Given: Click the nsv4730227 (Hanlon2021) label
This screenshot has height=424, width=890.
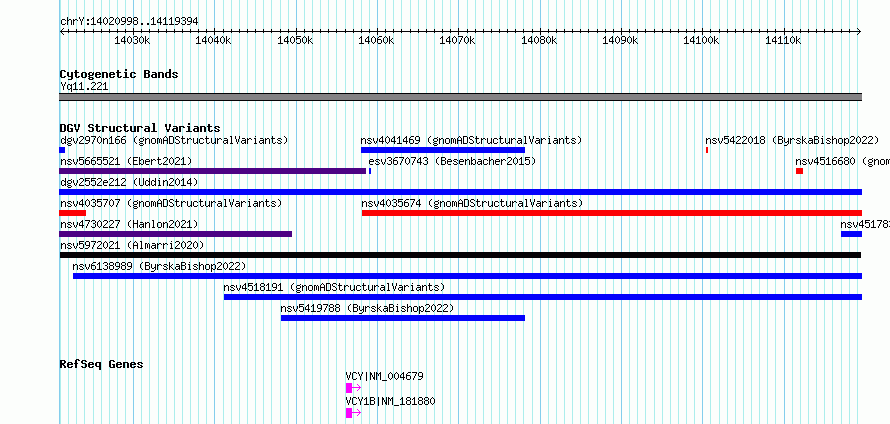Looking at the screenshot, I should [129, 224].
